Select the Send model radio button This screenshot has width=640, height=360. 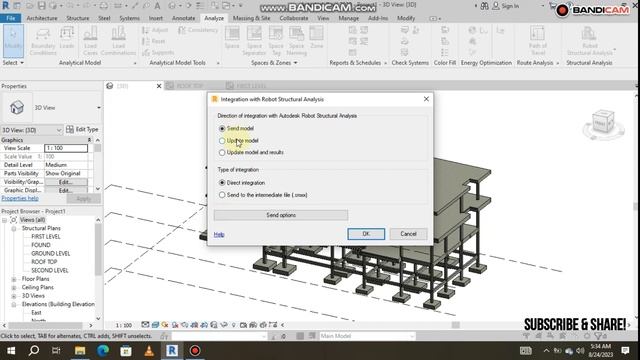point(222,128)
